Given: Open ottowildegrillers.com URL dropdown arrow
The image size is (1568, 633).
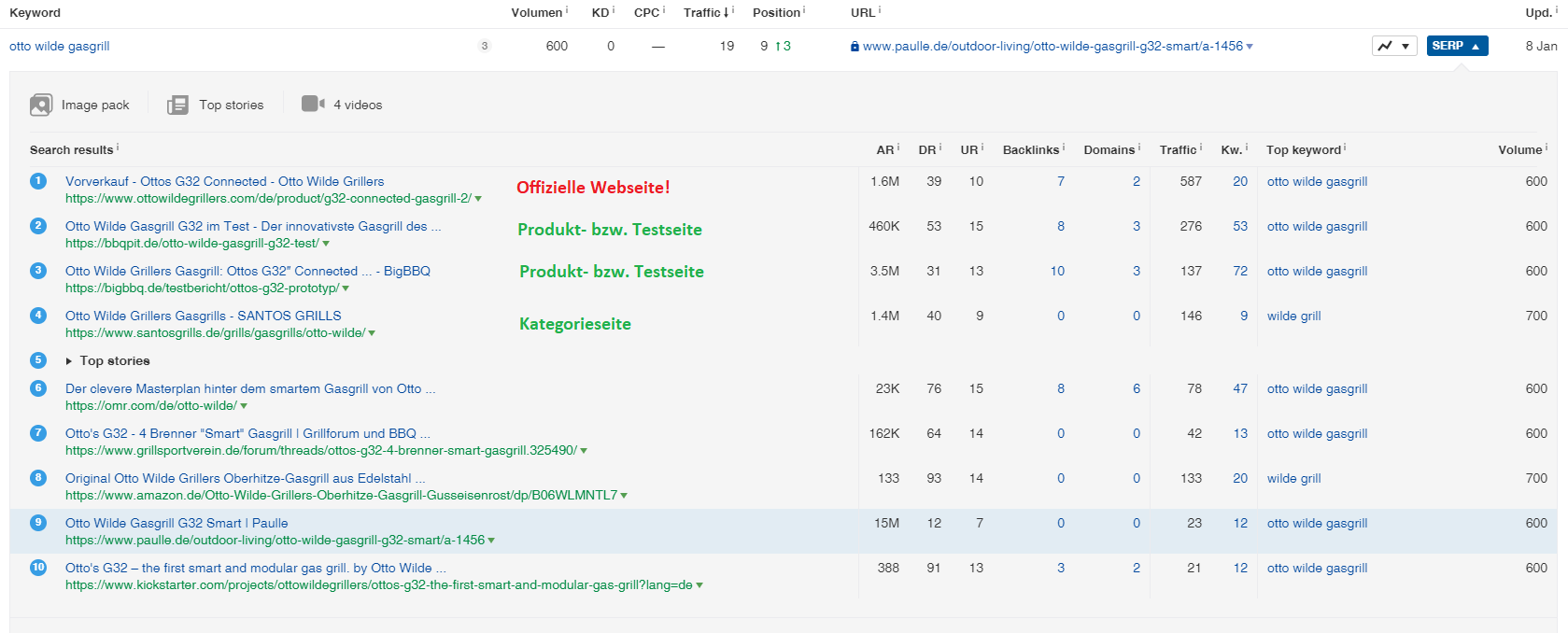Looking at the screenshot, I should click(478, 199).
